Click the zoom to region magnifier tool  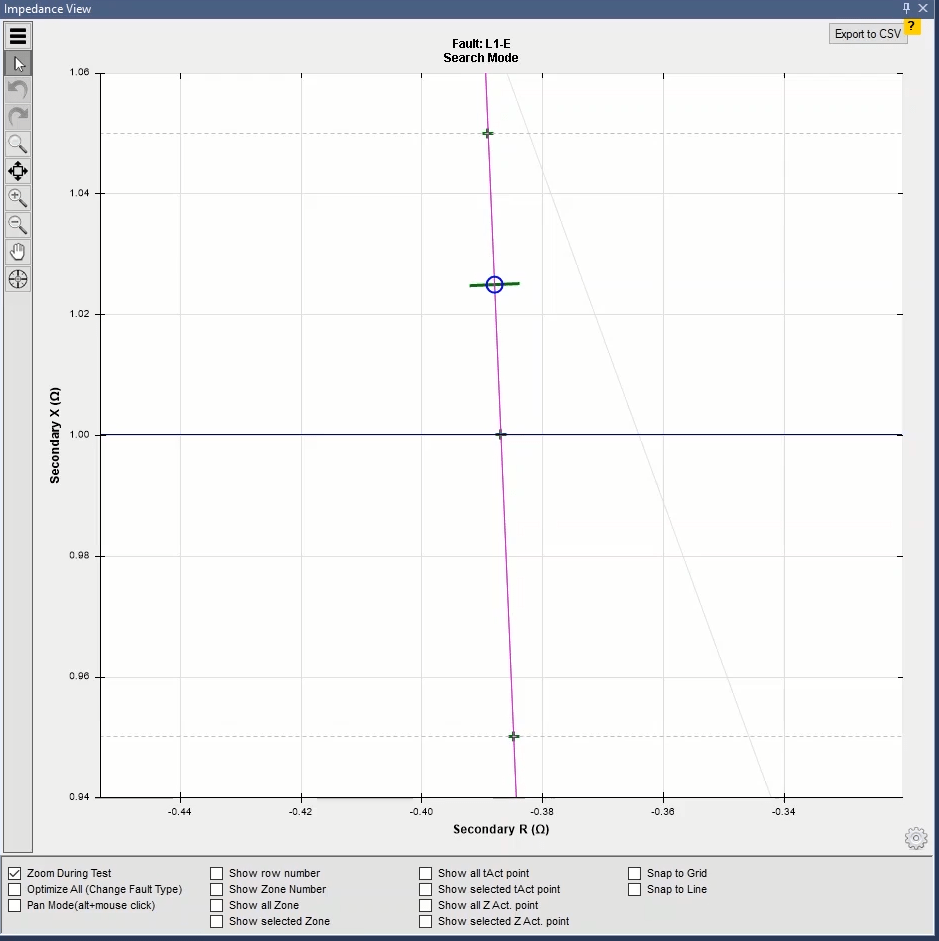pos(18,144)
